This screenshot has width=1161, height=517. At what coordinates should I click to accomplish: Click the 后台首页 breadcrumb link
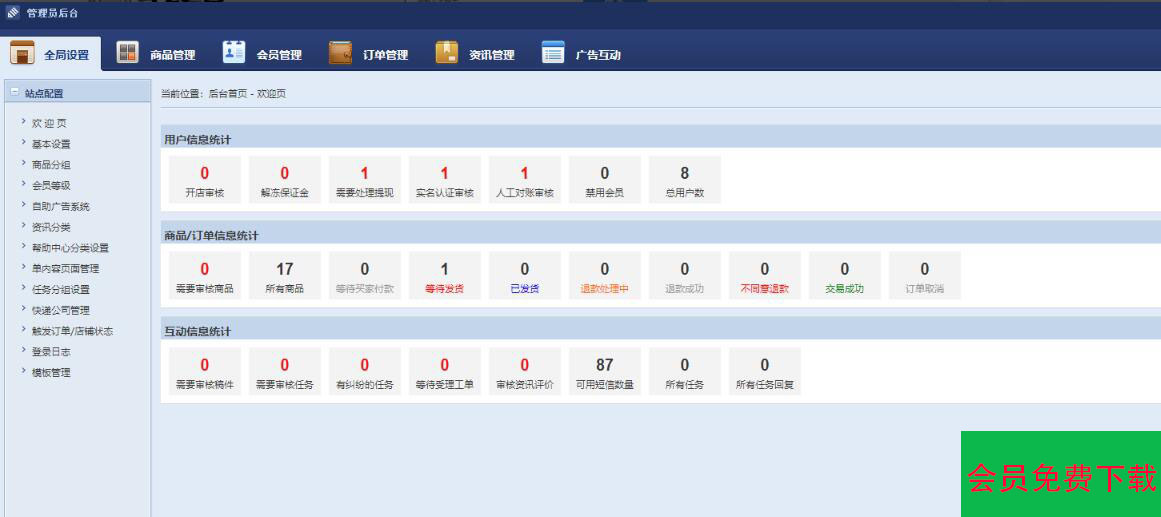tap(226, 93)
